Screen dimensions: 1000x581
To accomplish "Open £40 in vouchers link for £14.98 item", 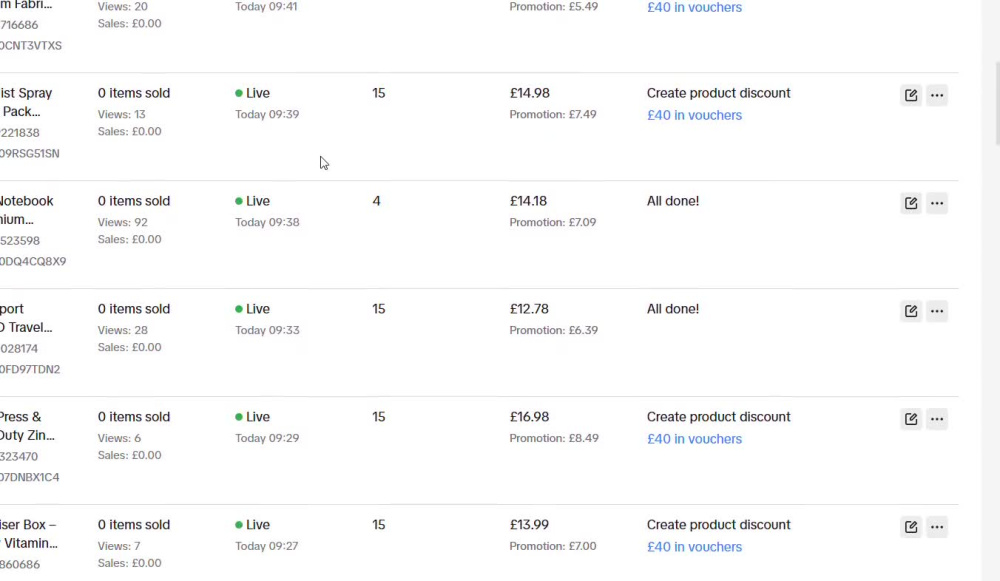I will click(695, 115).
